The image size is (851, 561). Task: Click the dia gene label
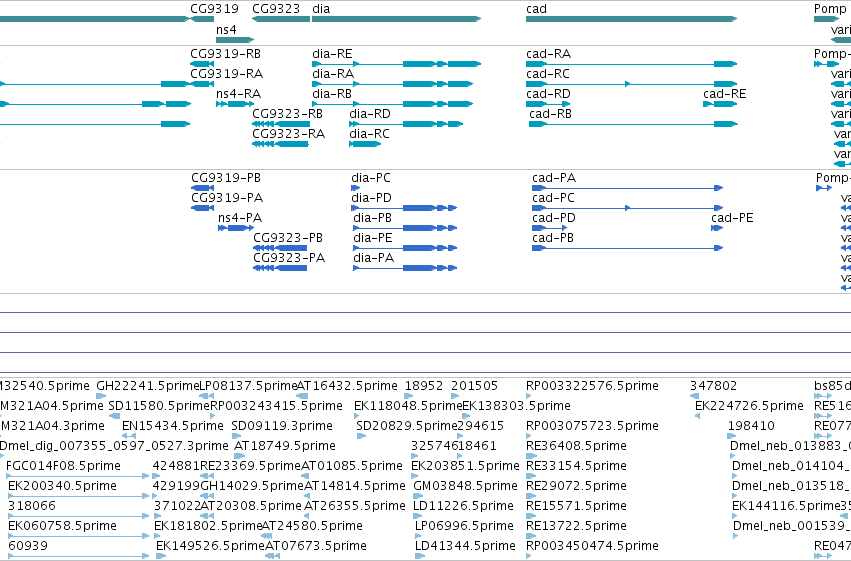point(321,9)
